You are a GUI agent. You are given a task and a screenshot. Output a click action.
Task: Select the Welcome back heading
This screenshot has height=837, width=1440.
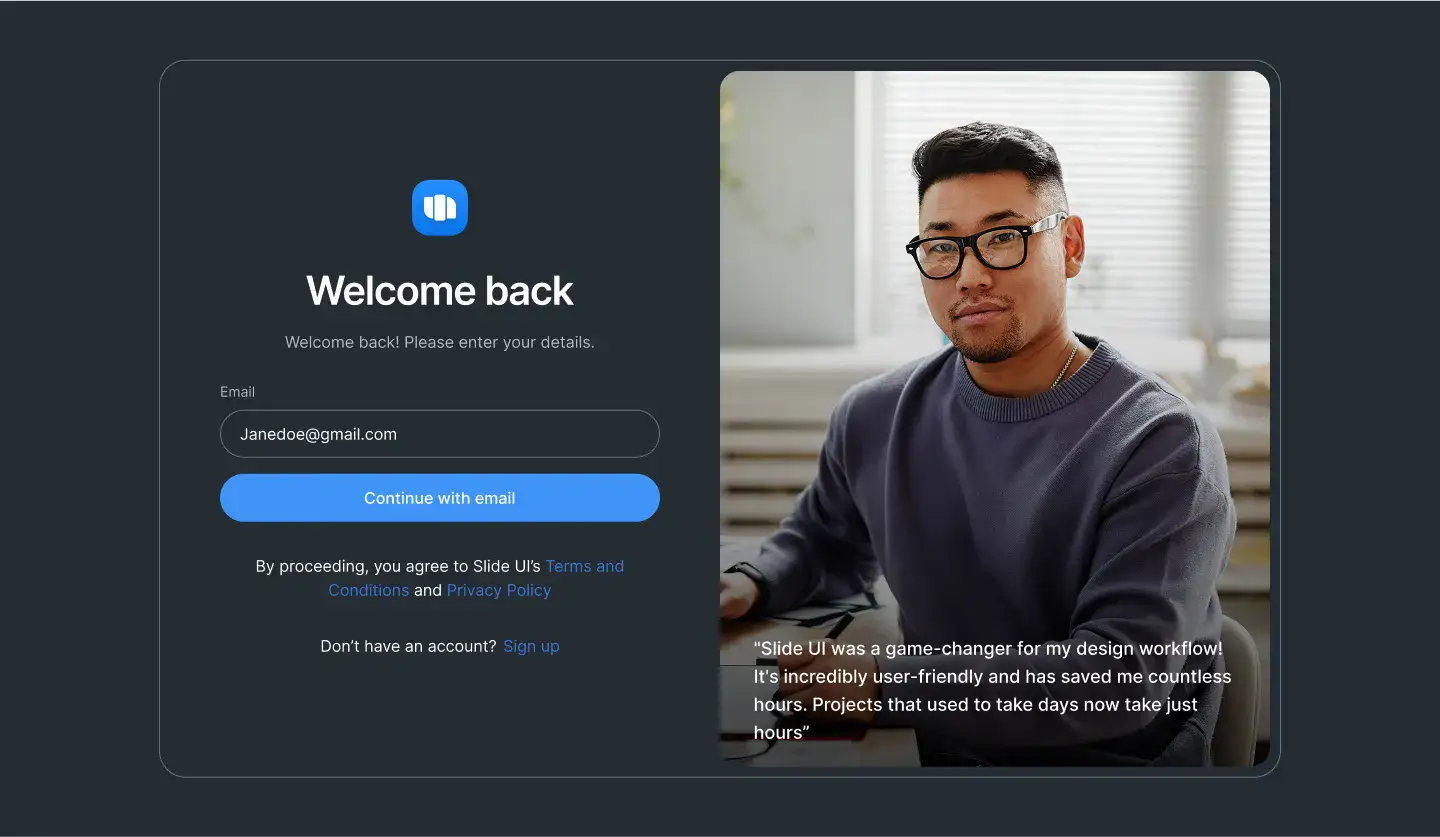click(440, 291)
